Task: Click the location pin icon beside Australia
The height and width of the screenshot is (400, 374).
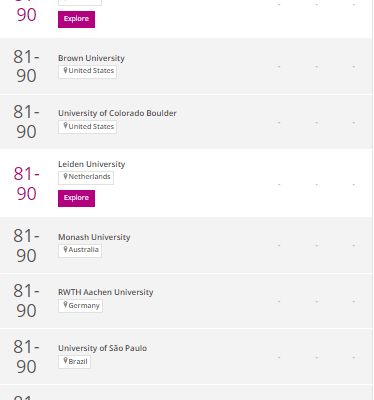Action: click(65, 249)
